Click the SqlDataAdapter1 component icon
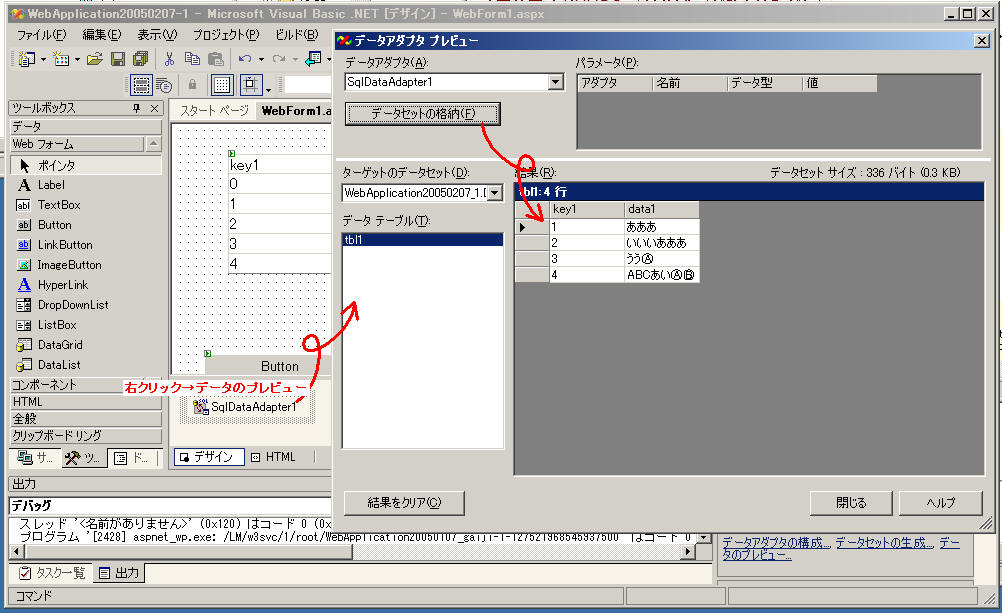Image resolution: width=1002 pixels, height=613 pixels. [x=200, y=406]
